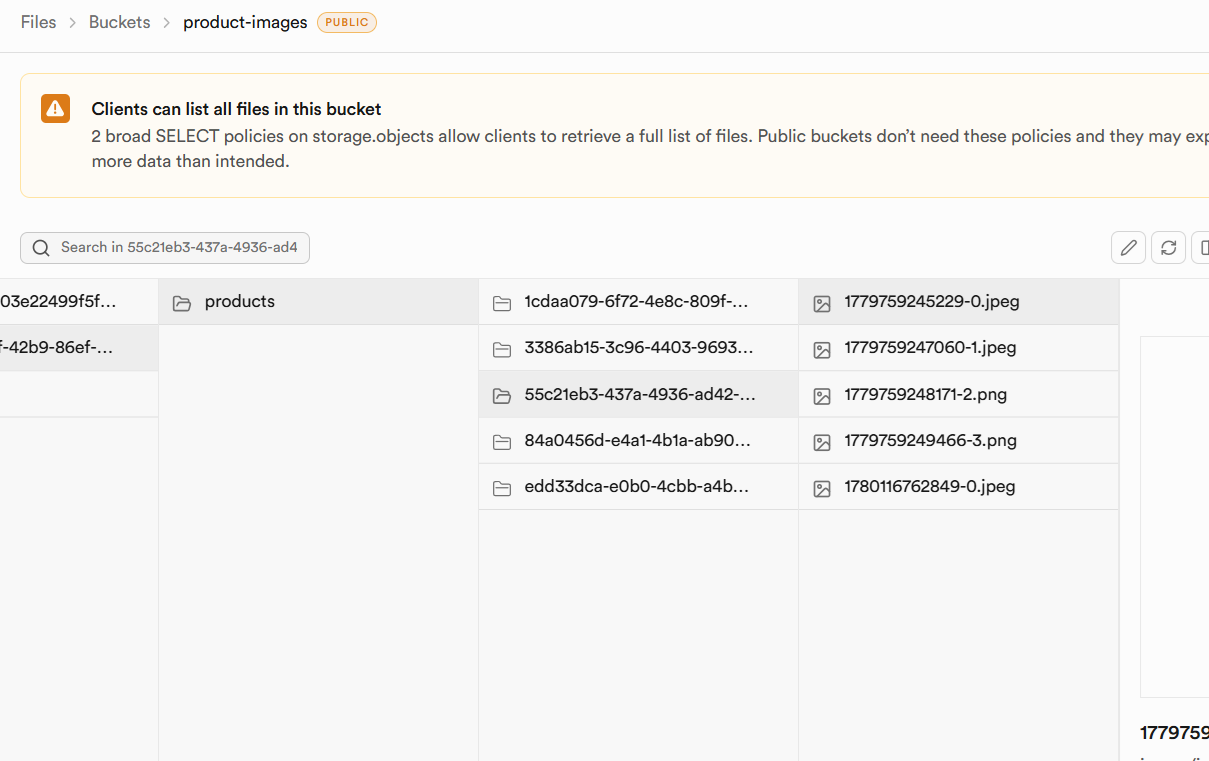Screen dimensions: 1209x761
Task: Open Buckets breadcrumb link
Action: pos(119,22)
